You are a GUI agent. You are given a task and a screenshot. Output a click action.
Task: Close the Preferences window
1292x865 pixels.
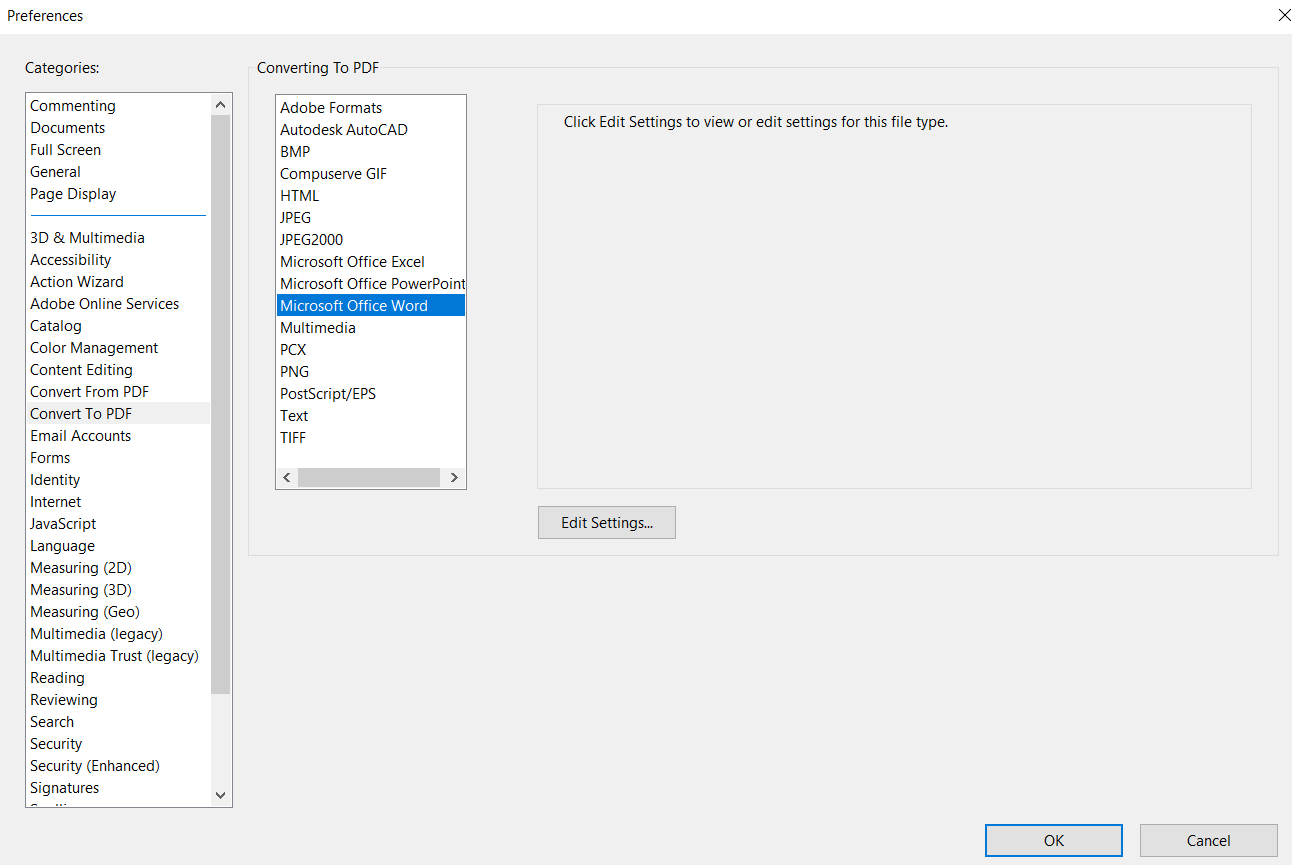pos(1284,15)
